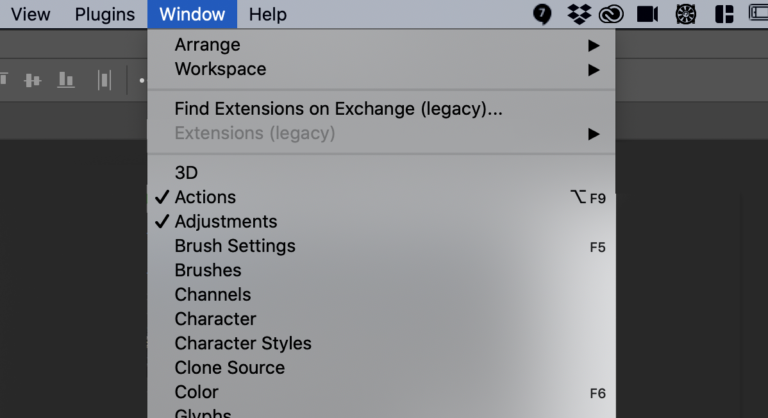
Task: Uncheck the Actions panel entry
Action: tap(205, 197)
